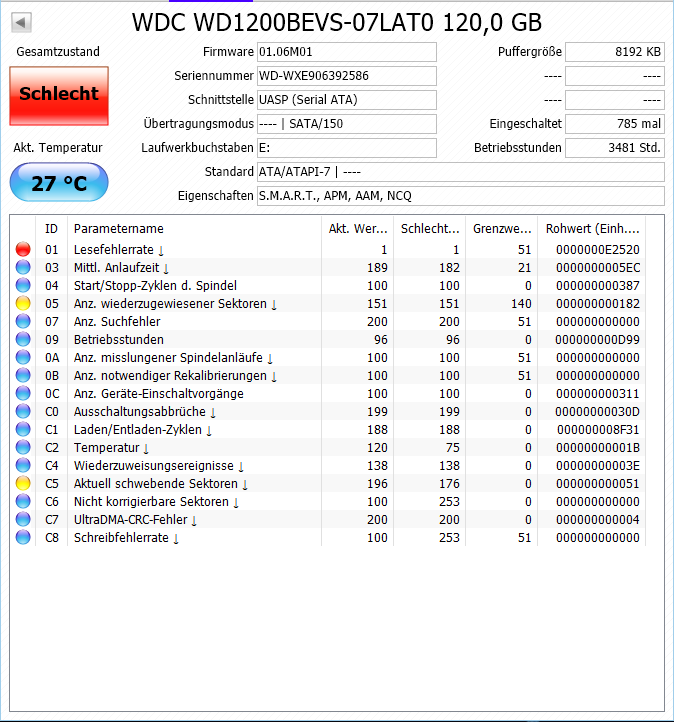Screen dimensions: 674x722
Task: Click raw value 000000008F31
Action: (x=598, y=429)
